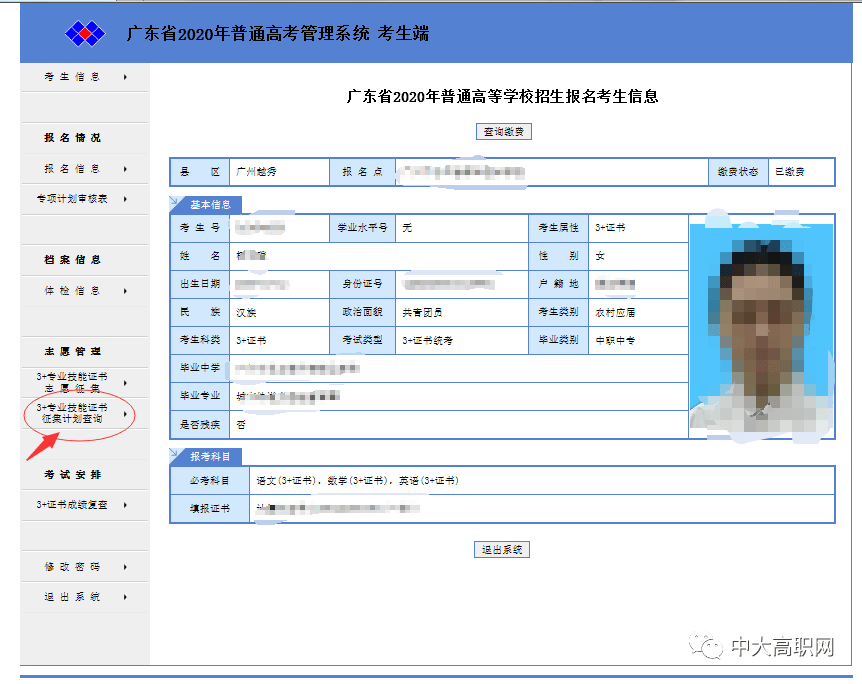Expand the arrow next to 考生信息
The image size is (862, 684).
[x=125, y=77]
